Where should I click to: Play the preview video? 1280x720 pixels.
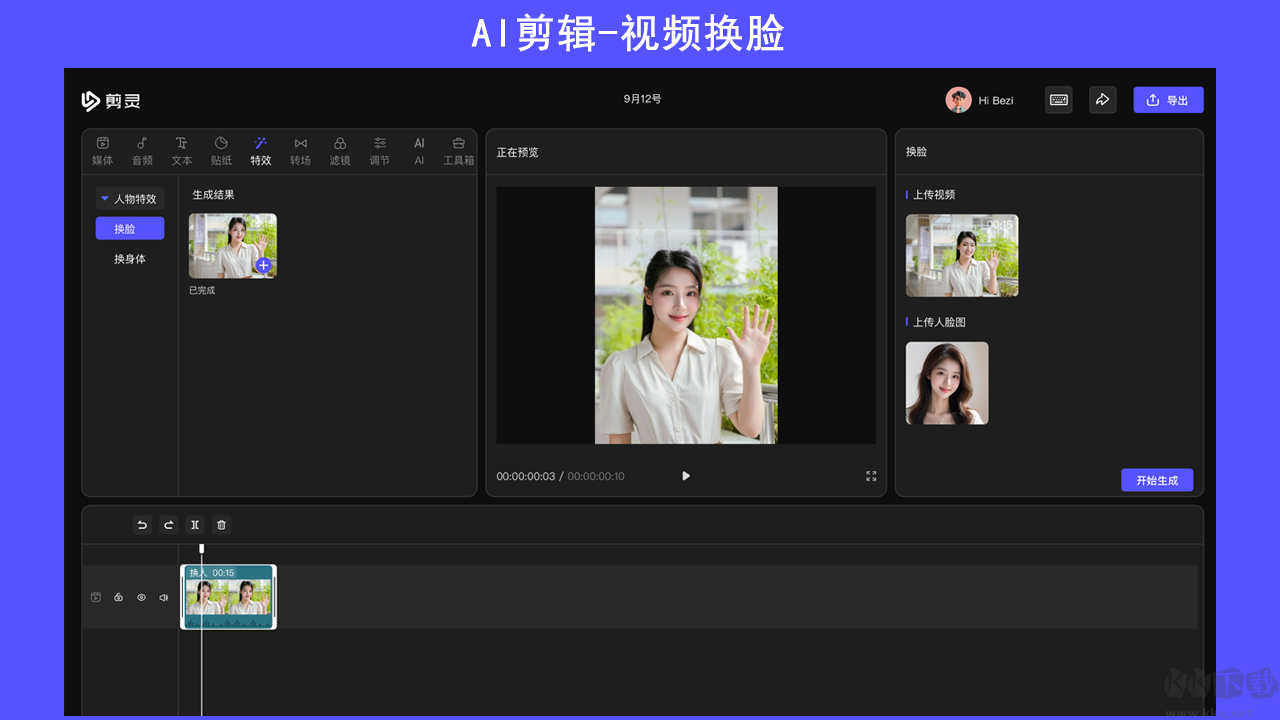(x=685, y=476)
